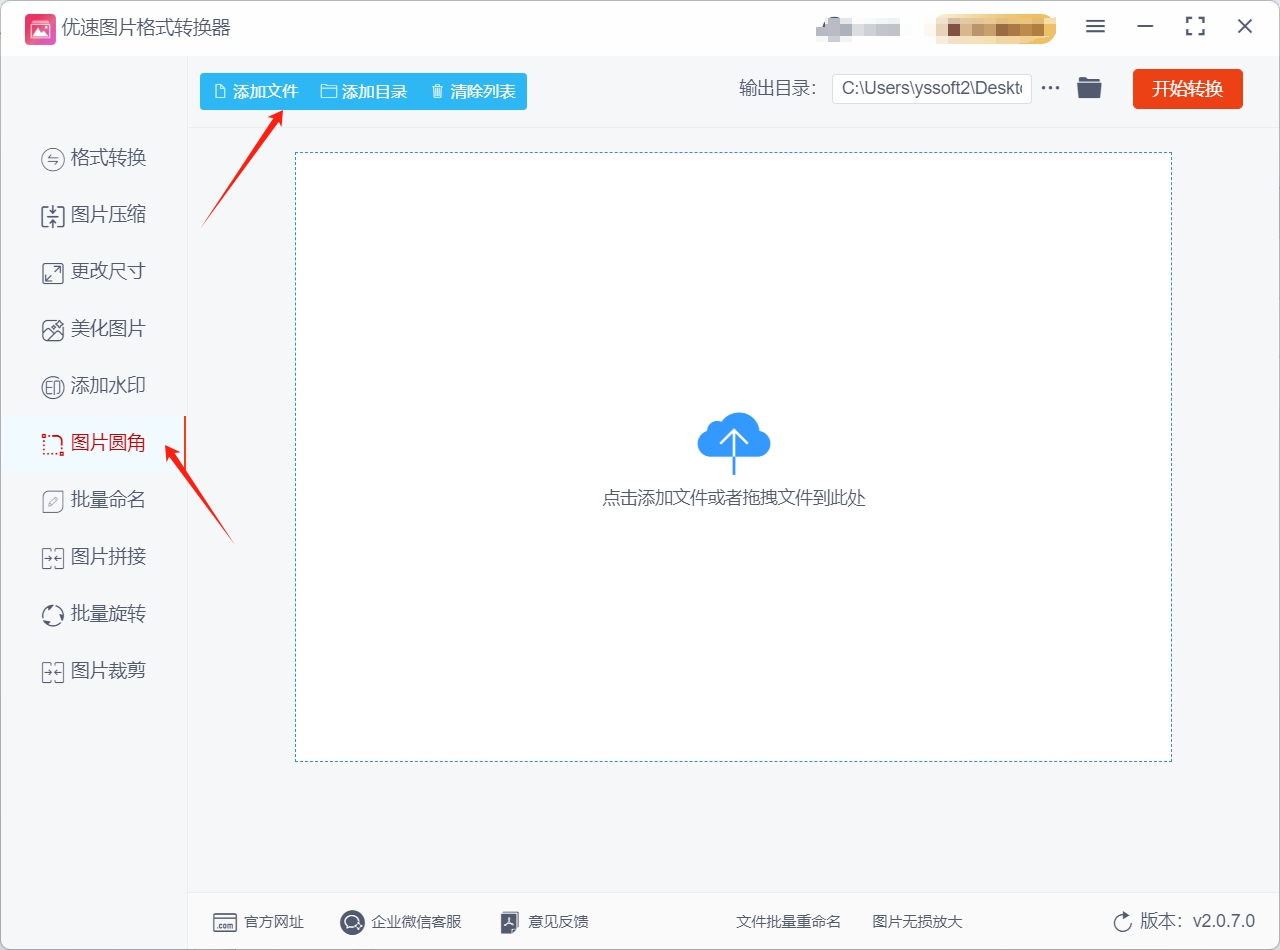Open the 图片无损放大 link
The height and width of the screenshot is (950, 1280).
click(917, 922)
